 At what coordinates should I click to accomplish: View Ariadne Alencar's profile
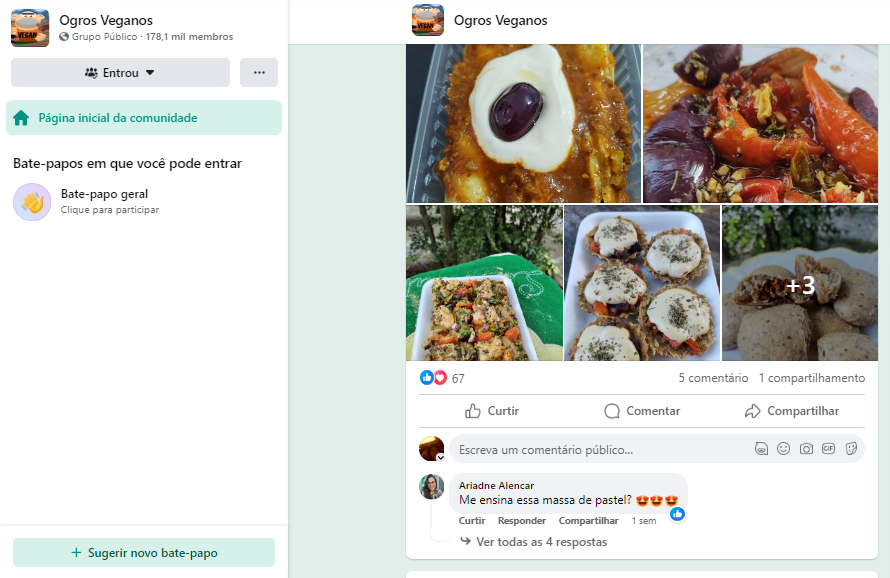click(495, 485)
